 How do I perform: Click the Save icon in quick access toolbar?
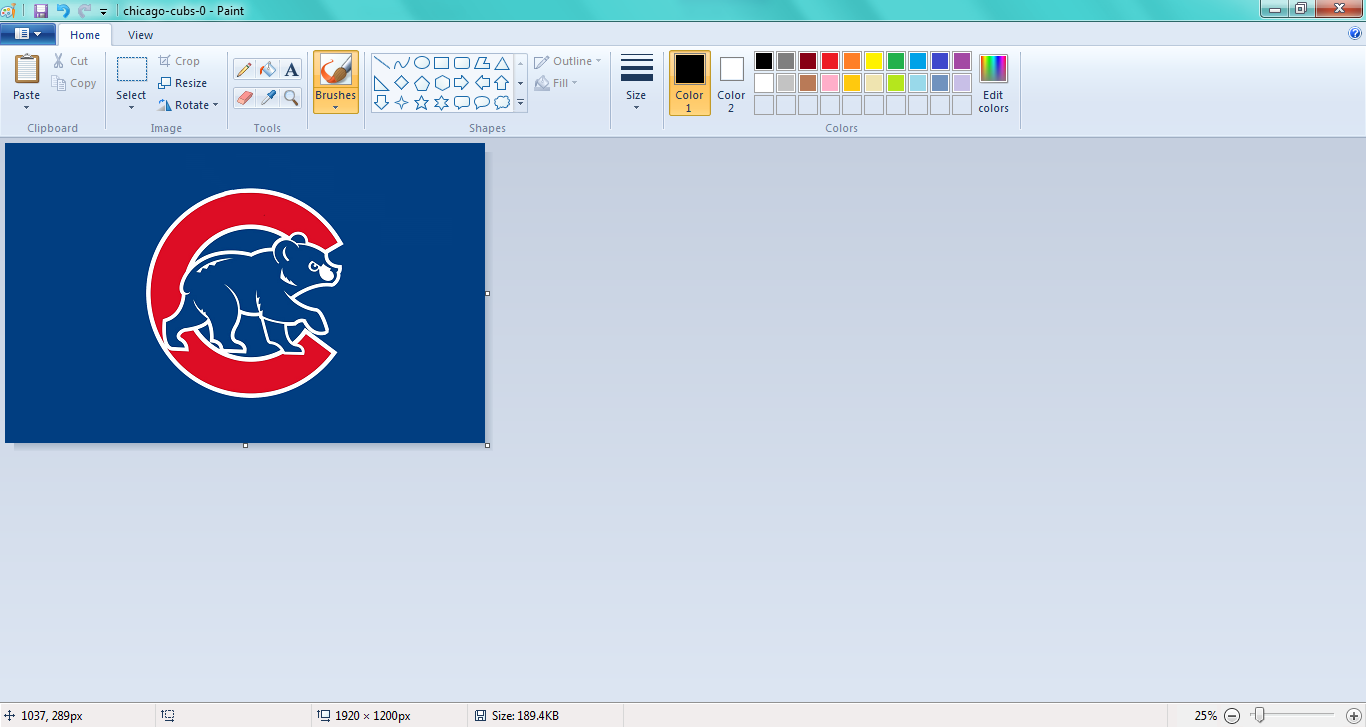41,11
